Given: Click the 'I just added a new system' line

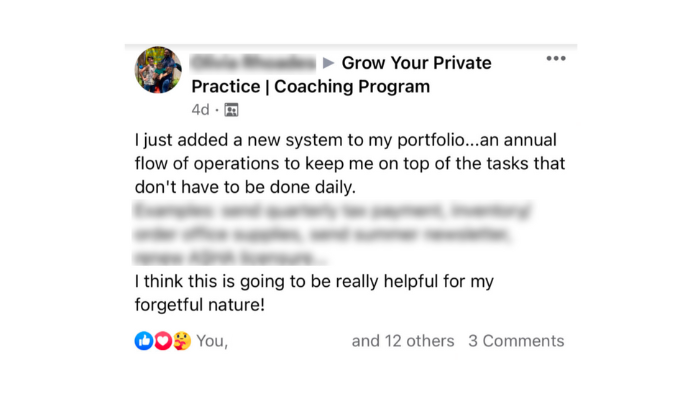Looking at the screenshot, I should (346, 140).
